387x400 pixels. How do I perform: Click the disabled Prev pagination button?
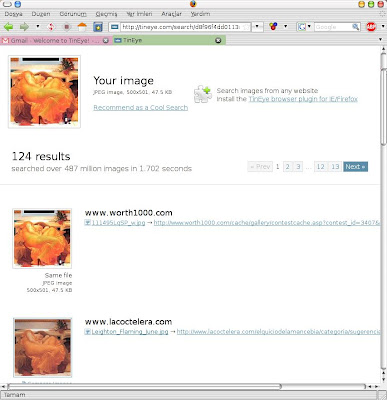[260, 167]
